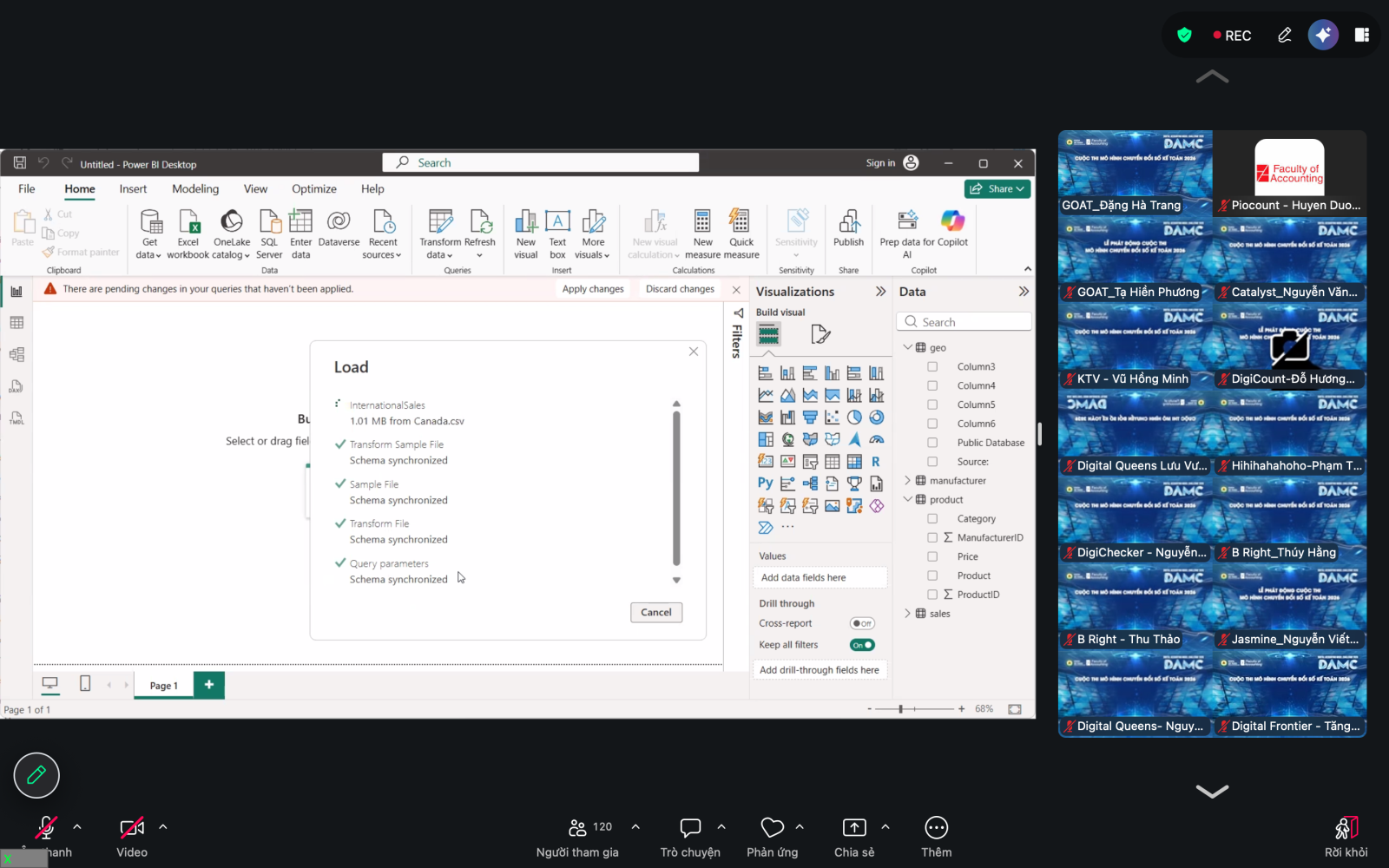The width and height of the screenshot is (1389, 868).
Task: Check the ProductID field checkbox
Action: tap(932, 595)
